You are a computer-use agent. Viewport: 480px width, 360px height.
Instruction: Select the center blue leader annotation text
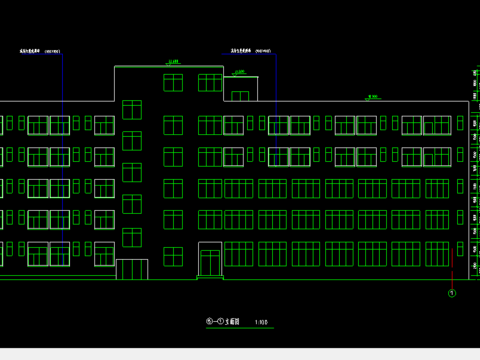coord(251,51)
